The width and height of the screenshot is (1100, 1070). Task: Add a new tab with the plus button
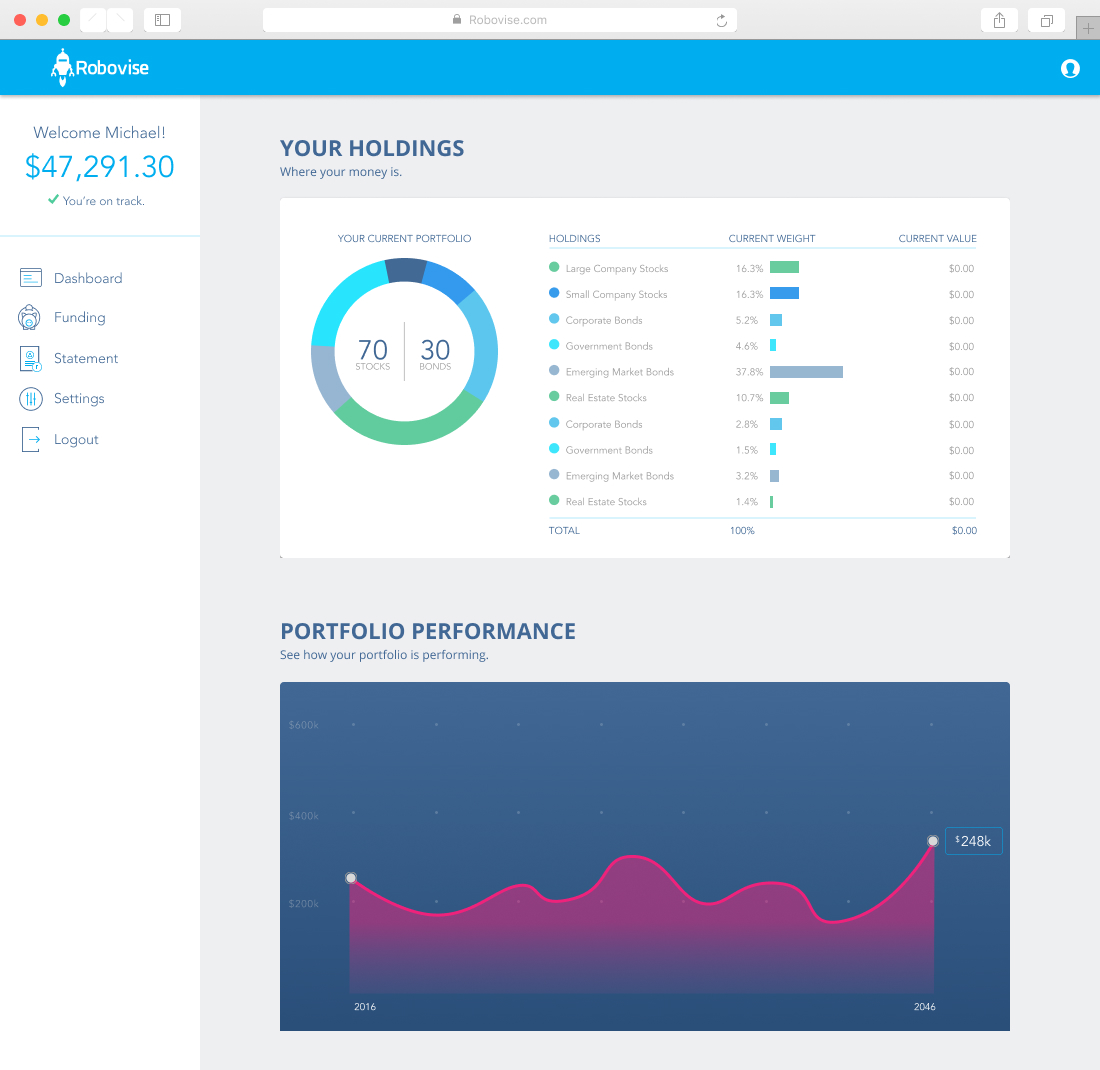(x=1088, y=28)
